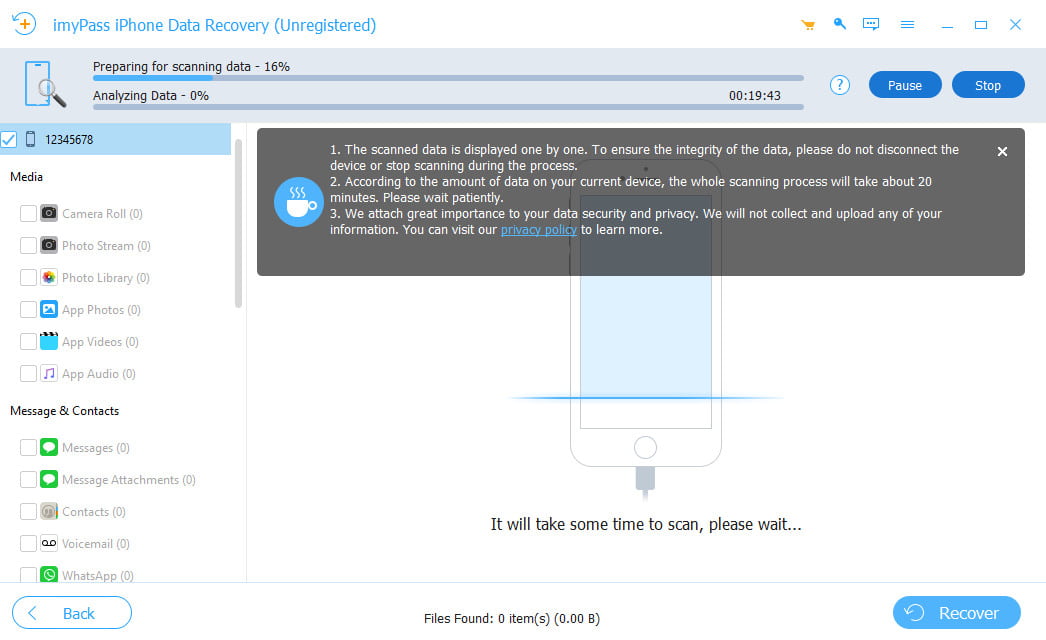1046x640 pixels.
Task: Tick the Voicemail checkbox
Action: 28,544
